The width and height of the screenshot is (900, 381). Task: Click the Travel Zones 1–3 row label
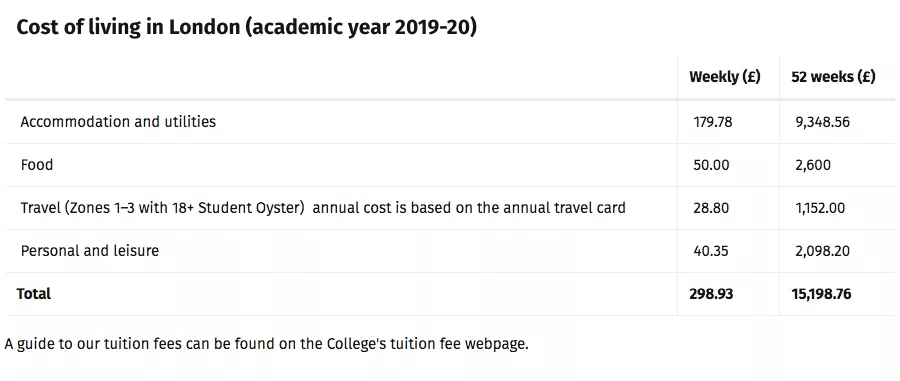tap(323, 208)
